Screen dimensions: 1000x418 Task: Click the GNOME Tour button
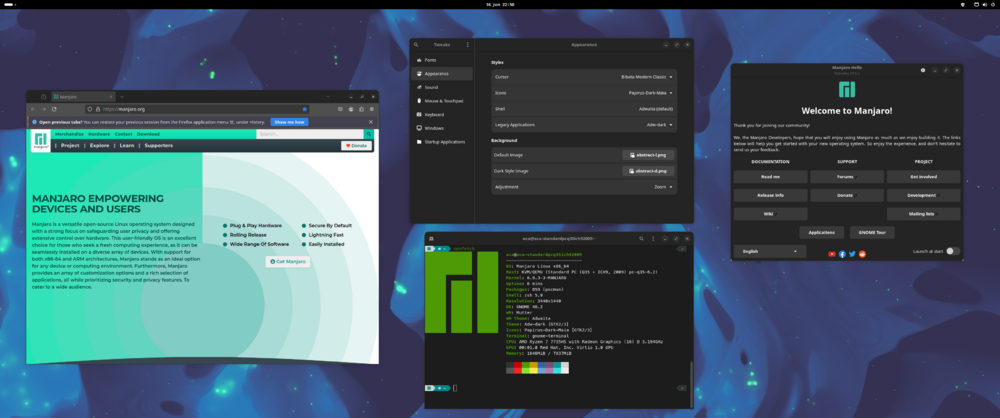pyautogui.click(x=872, y=232)
